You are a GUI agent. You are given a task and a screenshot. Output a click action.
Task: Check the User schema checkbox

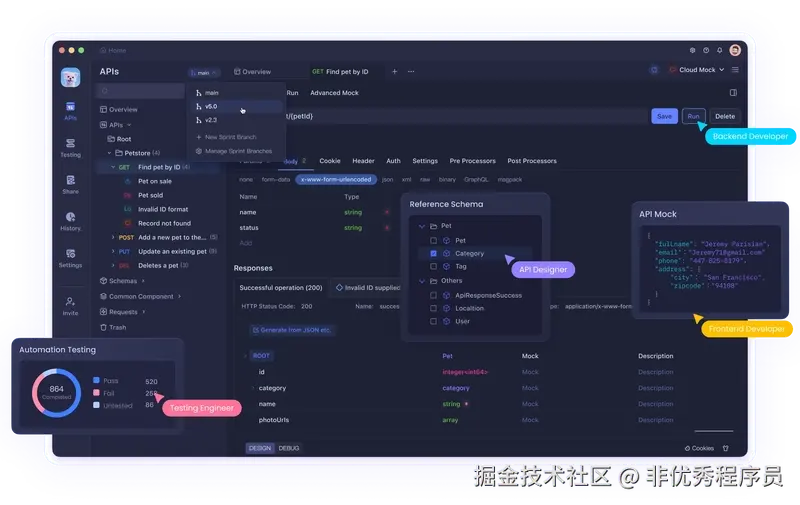[433, 321]
